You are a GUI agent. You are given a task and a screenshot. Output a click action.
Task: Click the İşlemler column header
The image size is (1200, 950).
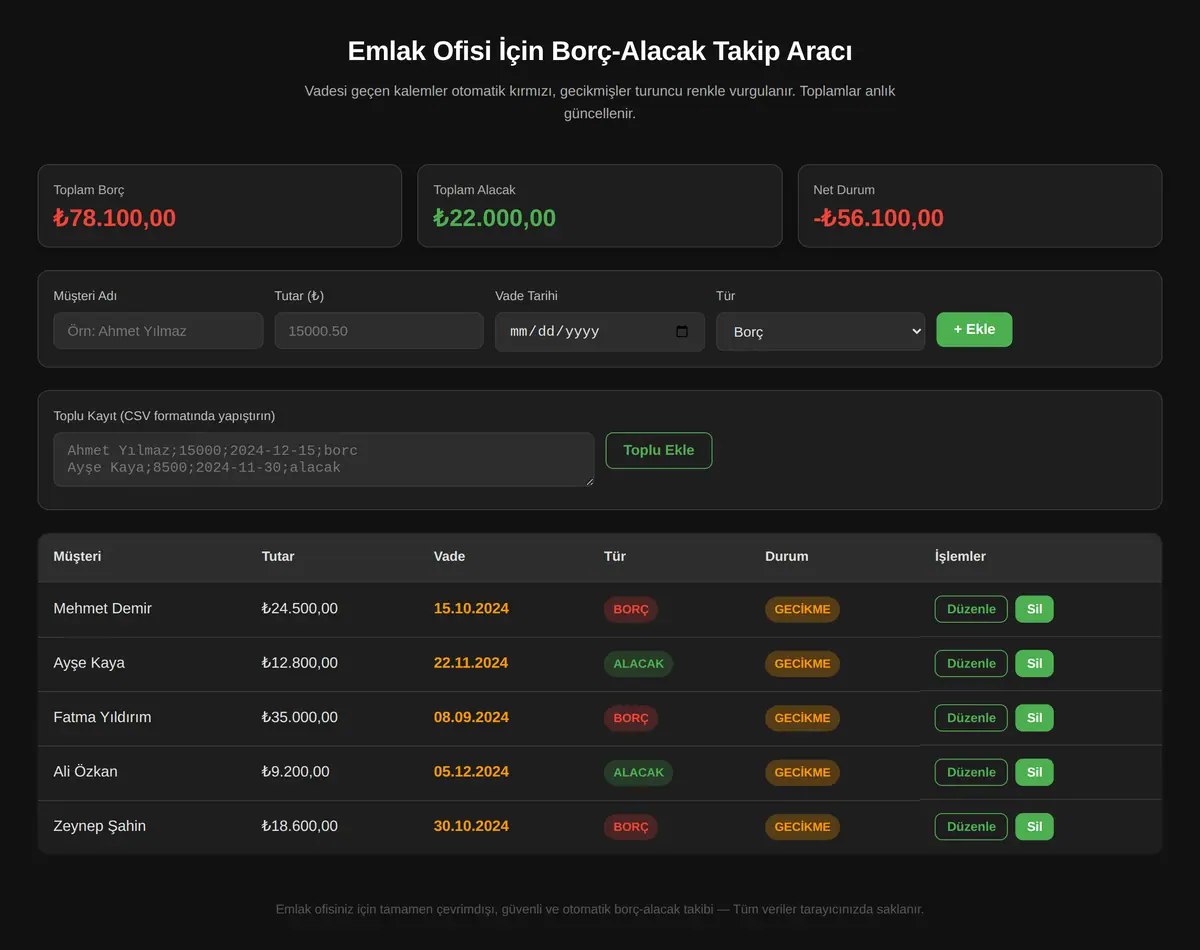[x=960, y=556]
